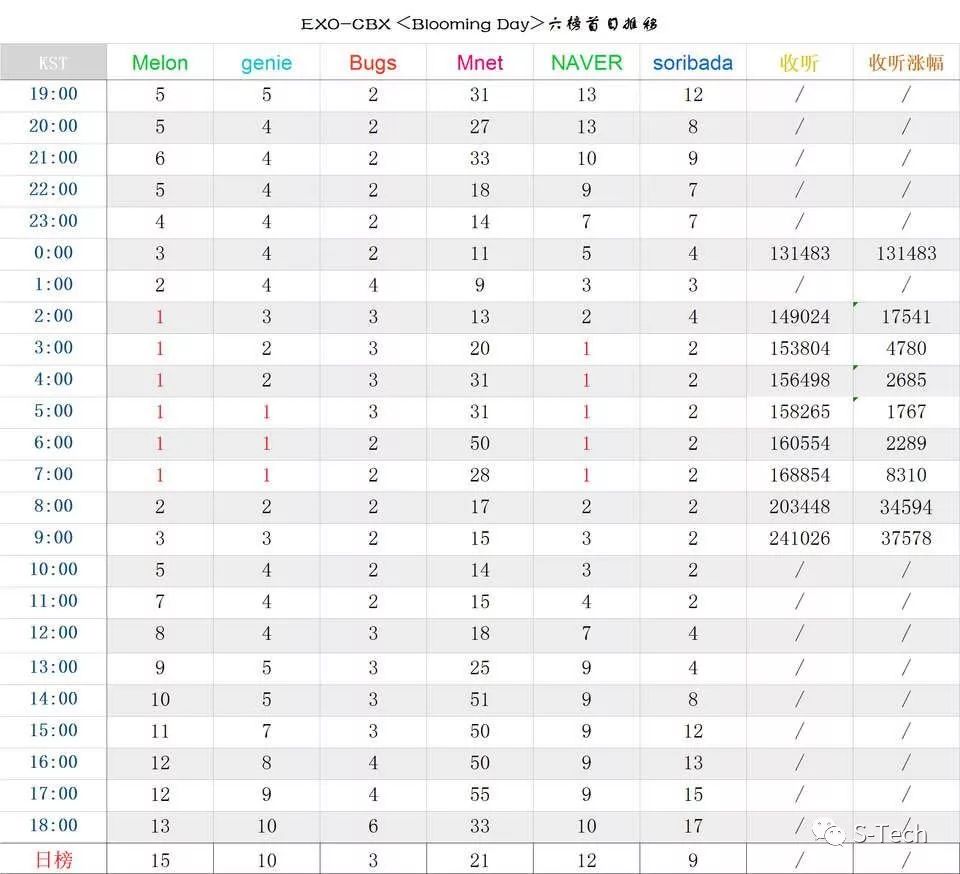This screenshot has width=960, height=874.
Task: Click the 149024 listening count cell
Action: pyautogui.click(x=800, y=317)
